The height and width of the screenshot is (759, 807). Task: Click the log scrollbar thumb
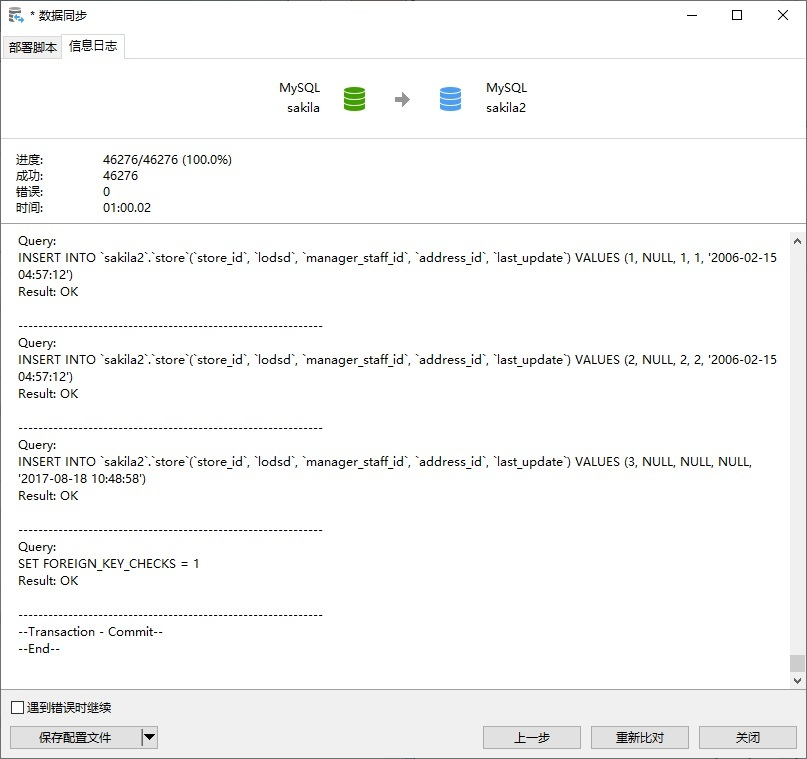coord(797,663)
